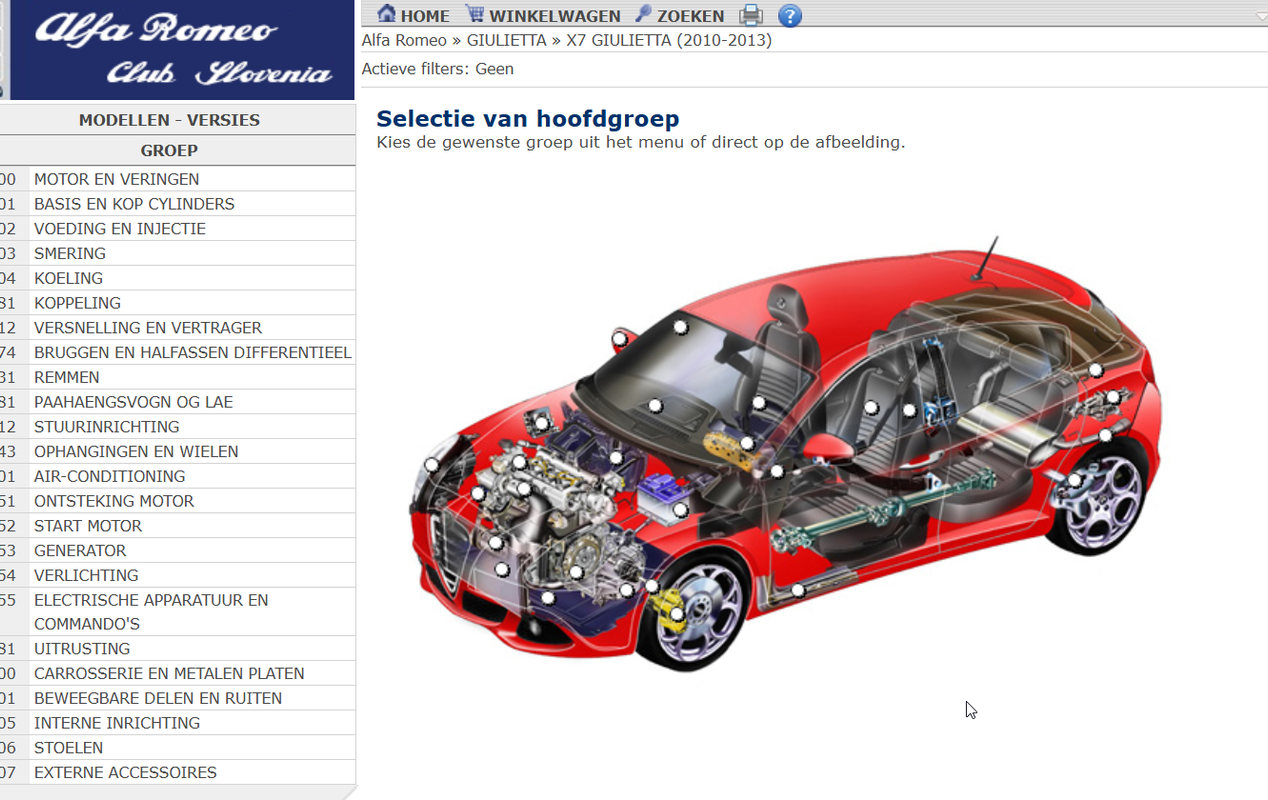Click hotspot dot on the front roof edge
Screen dimensions: 1268x800
(681, 327)
